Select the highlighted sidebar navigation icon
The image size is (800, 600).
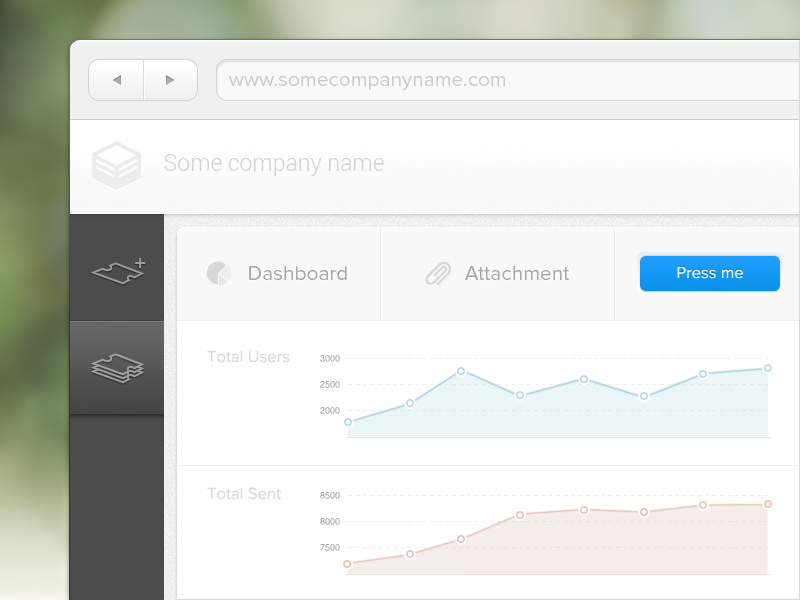tap(117, 367)
